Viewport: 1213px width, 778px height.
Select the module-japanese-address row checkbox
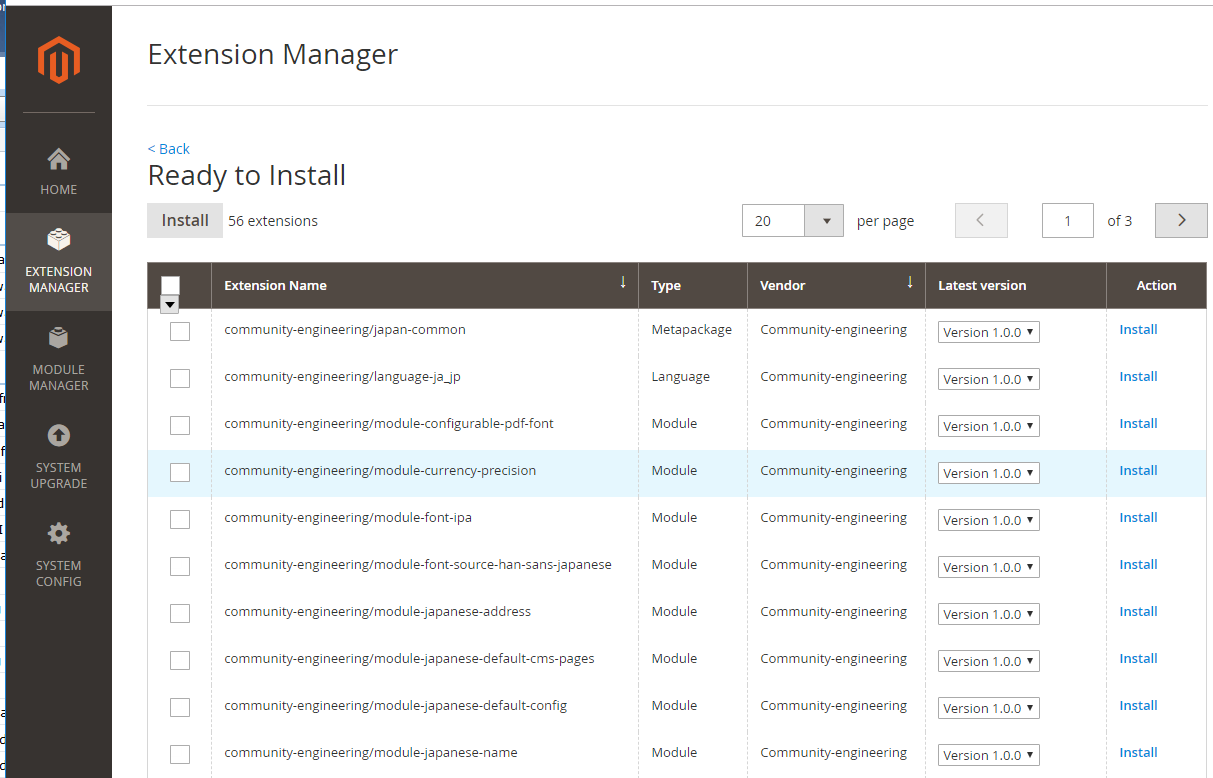coord(180,613)
